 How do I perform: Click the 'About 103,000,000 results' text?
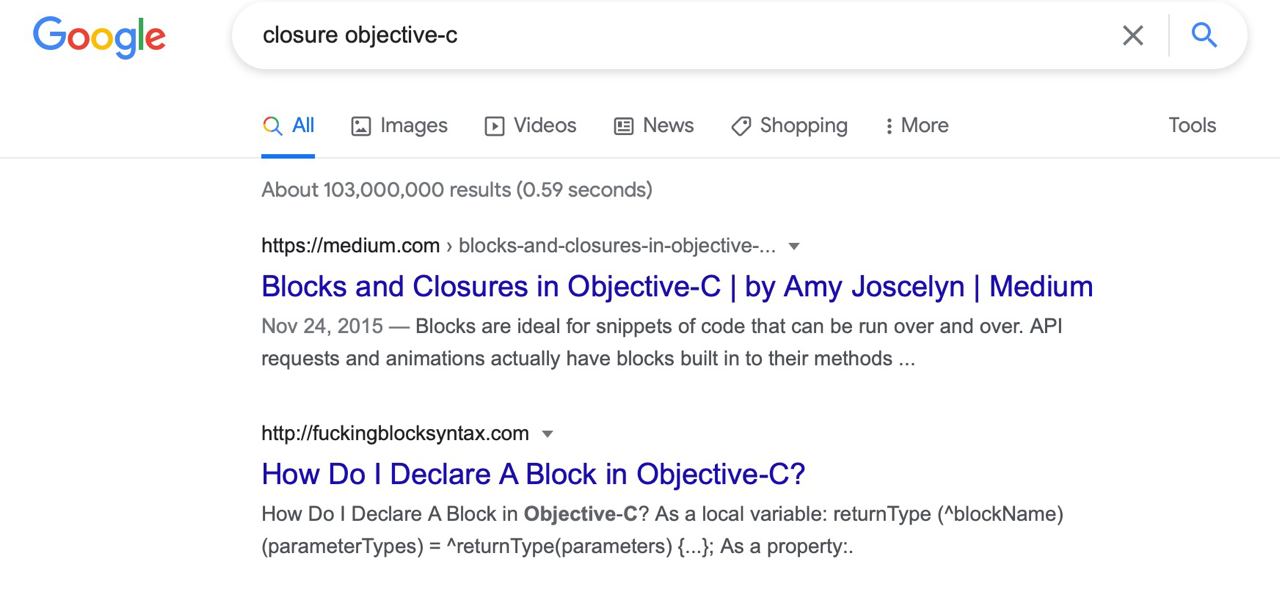(x=456, y=189)
